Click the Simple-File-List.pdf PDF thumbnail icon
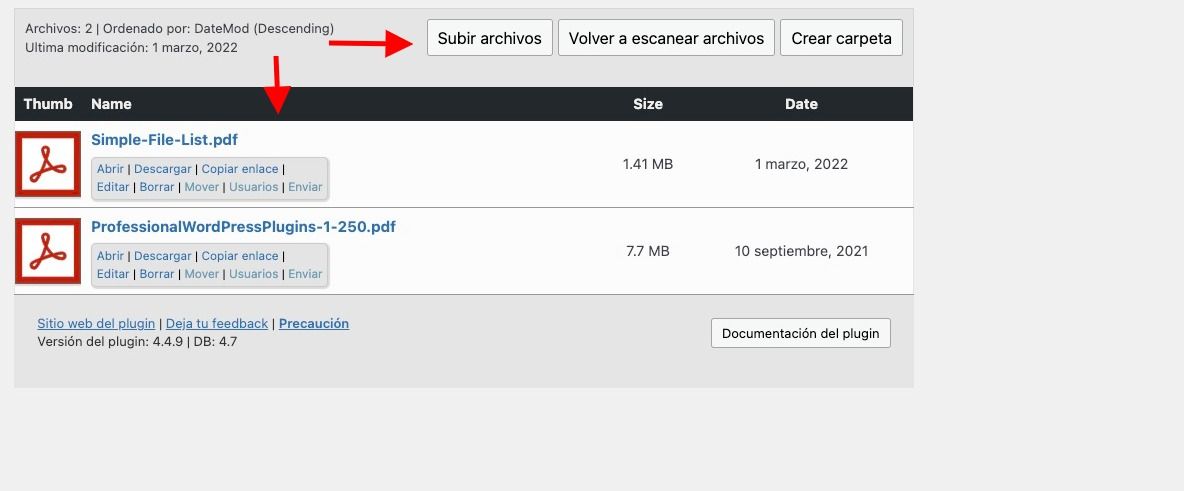The image size is (1184, 491). click(x=48, y=164)
